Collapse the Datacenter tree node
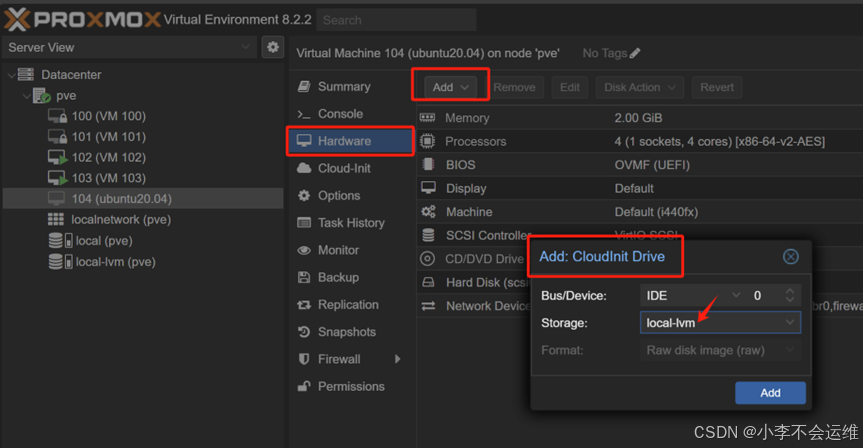 pyautogui.click(x=11, y=74)
